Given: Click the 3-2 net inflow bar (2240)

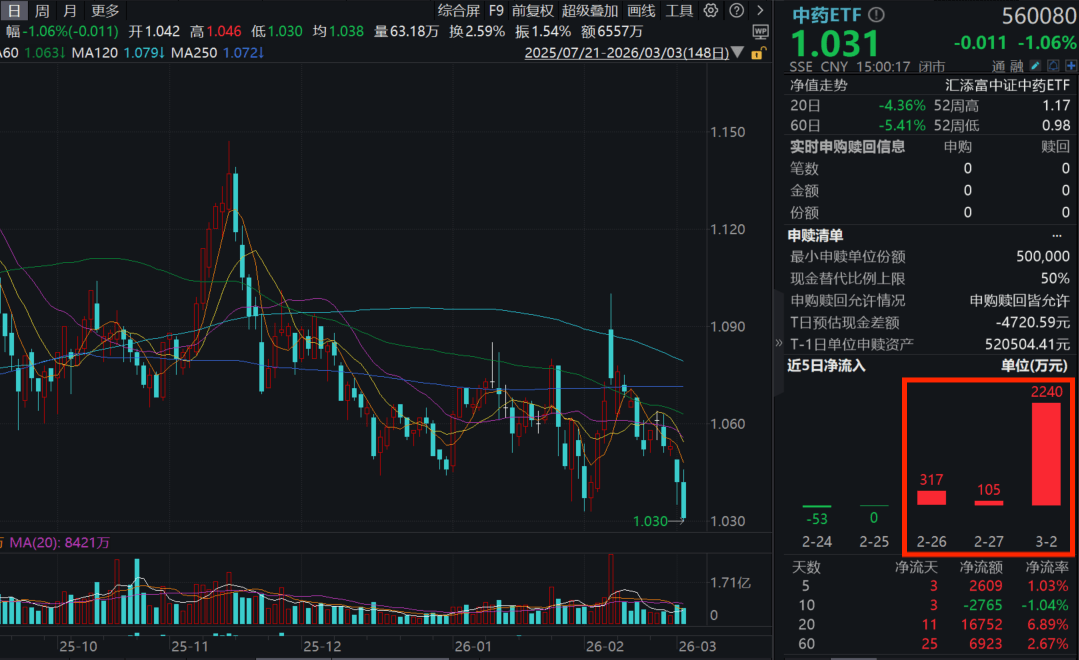Looking at the screenshot, I should [x=1045, y=454].
